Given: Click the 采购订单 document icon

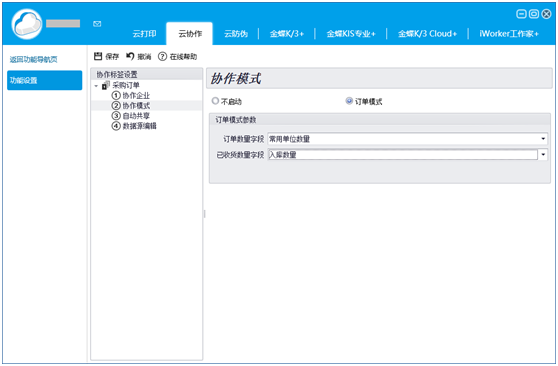Looking at the screenshot, I should (x=106, y=85).
